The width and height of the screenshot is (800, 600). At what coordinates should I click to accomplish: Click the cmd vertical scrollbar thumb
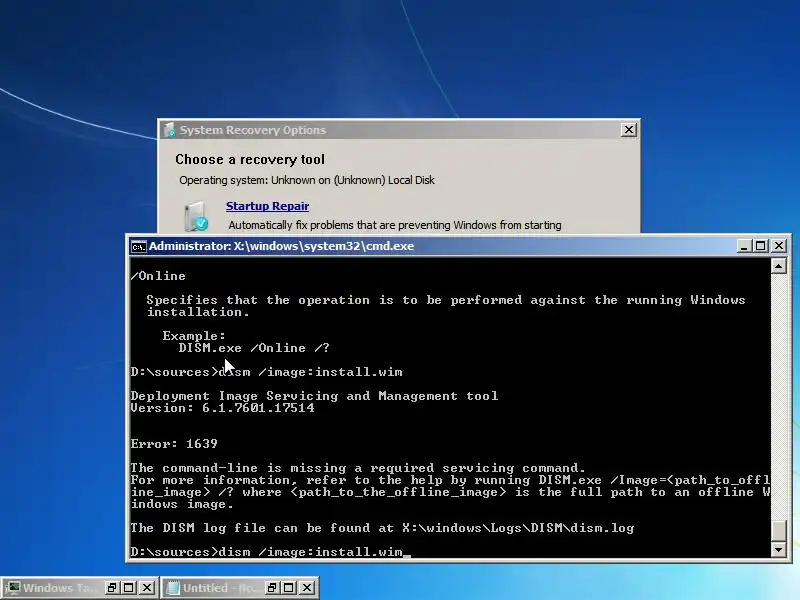(x=779, y=530)
